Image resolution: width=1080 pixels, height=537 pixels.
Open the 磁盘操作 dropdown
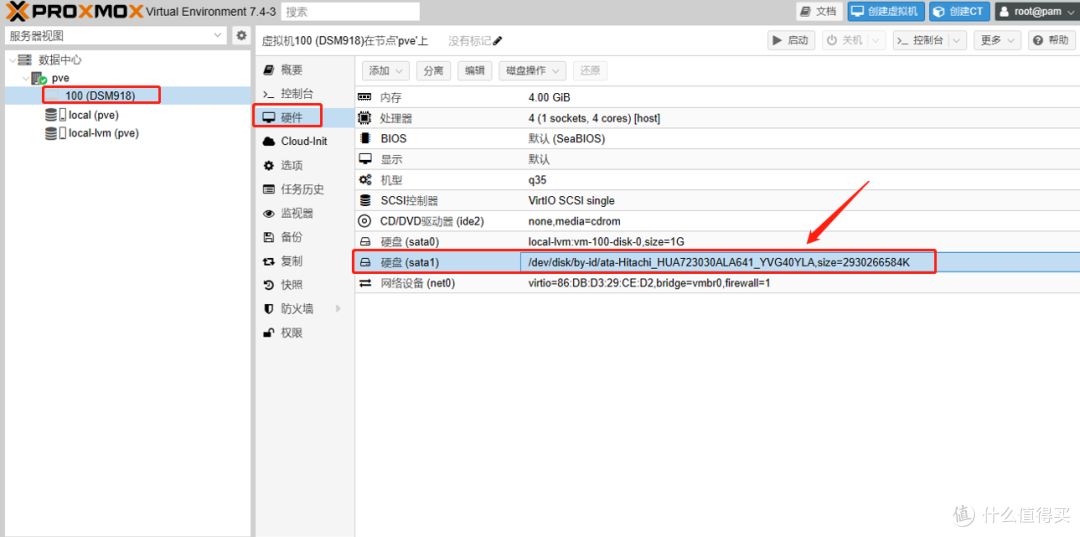tap(532, 70)
